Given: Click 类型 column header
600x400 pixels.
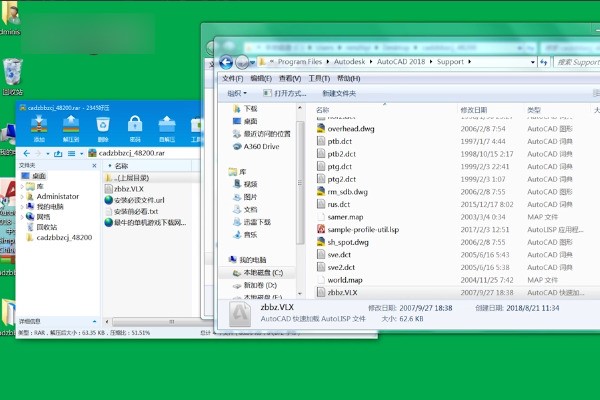Looking at the screenshot, I should pyautogui.click(x=534, y=110).
